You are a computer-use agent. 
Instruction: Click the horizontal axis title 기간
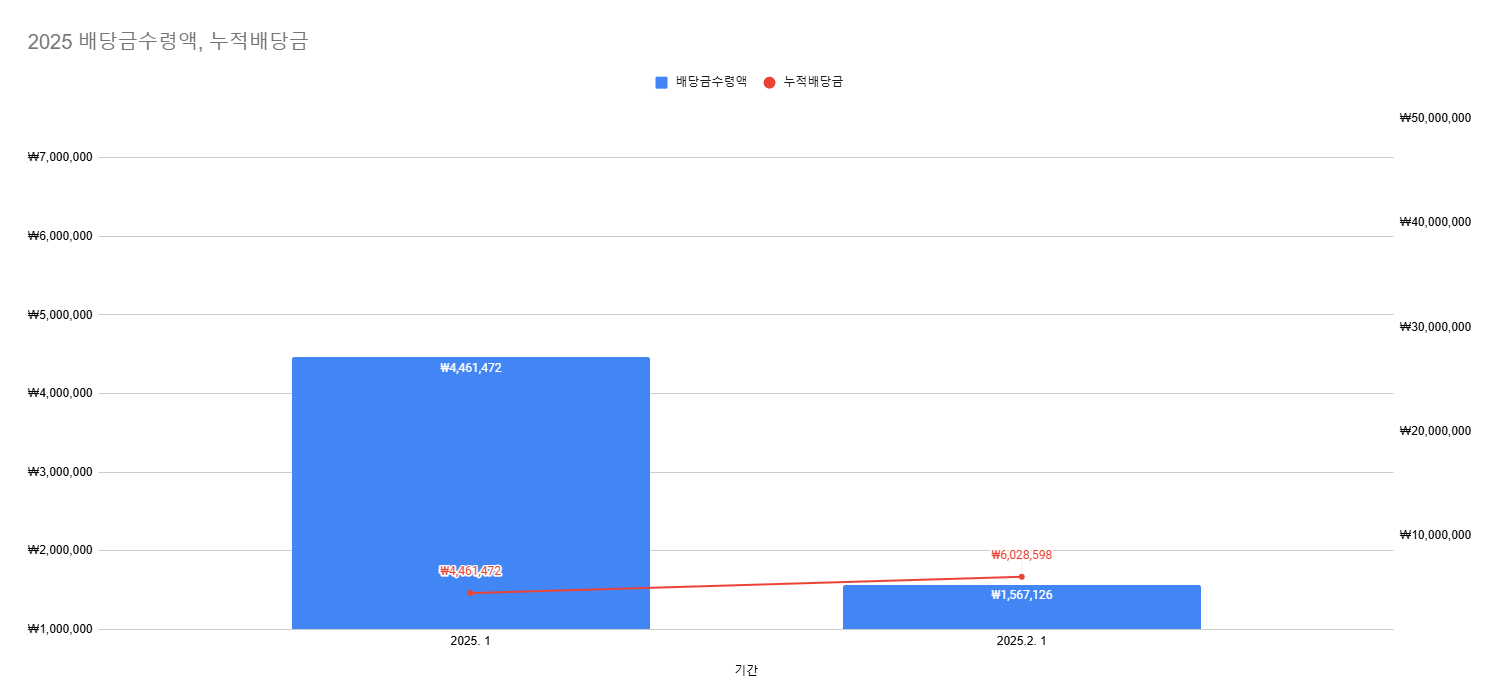click(x=746, y=670)
